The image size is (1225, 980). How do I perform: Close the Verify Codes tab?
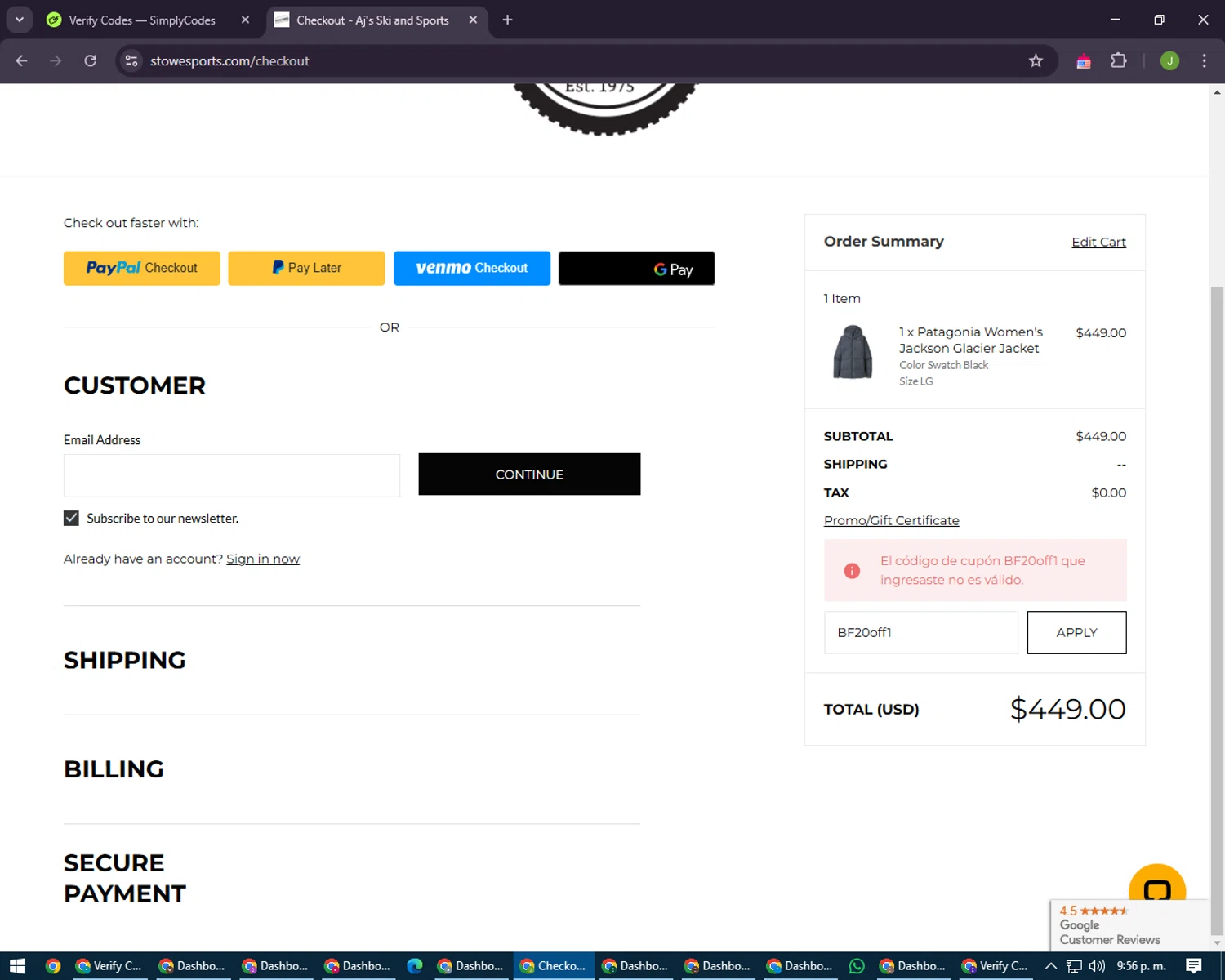coord(245,20)
